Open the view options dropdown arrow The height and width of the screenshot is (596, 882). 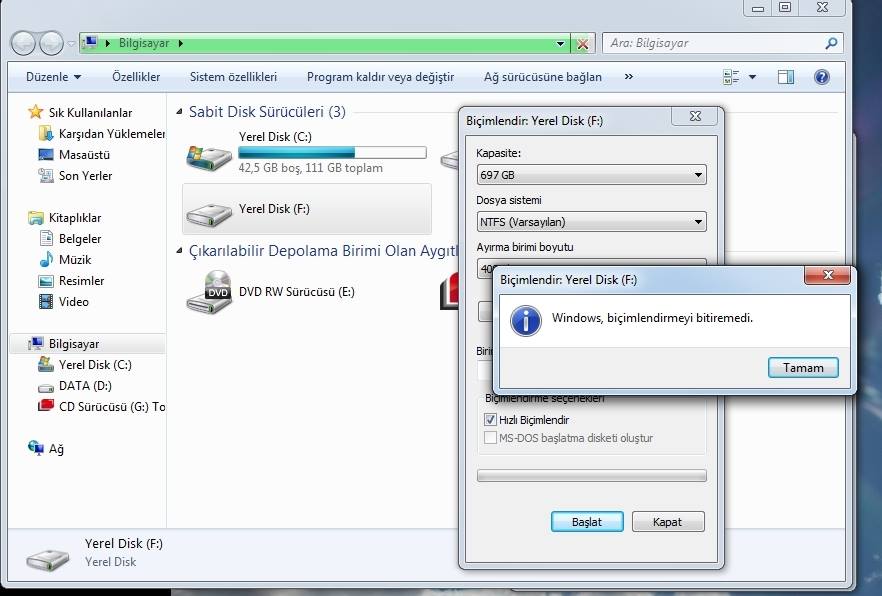(x=752, y=77)
